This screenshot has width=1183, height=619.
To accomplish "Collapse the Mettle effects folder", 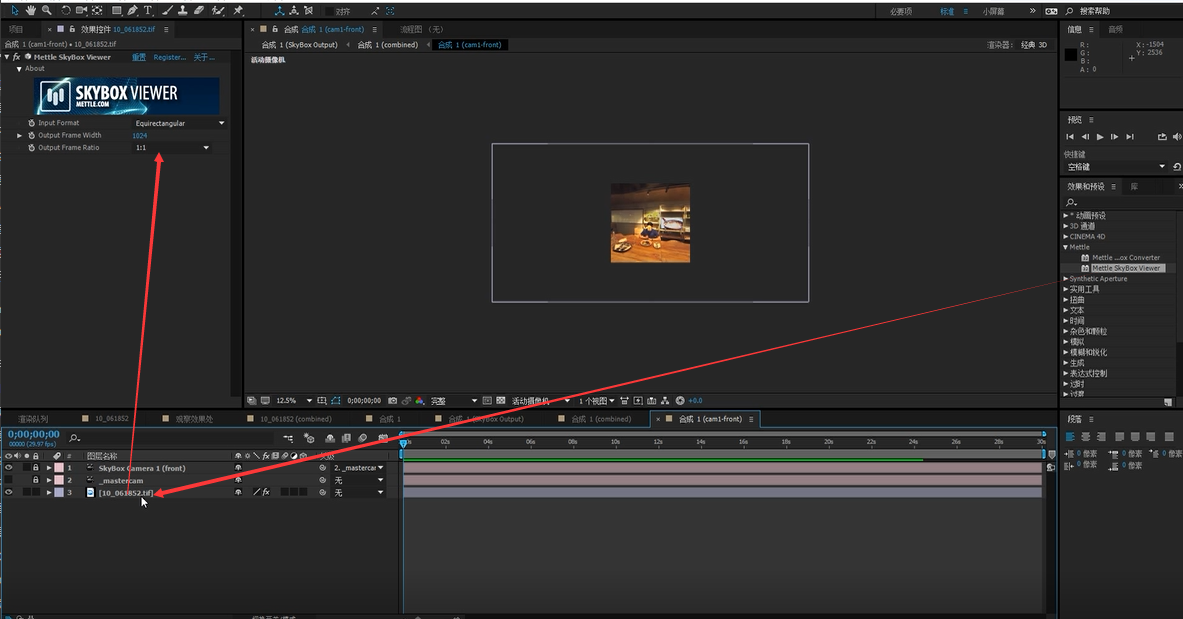I will click(1065, 247).
